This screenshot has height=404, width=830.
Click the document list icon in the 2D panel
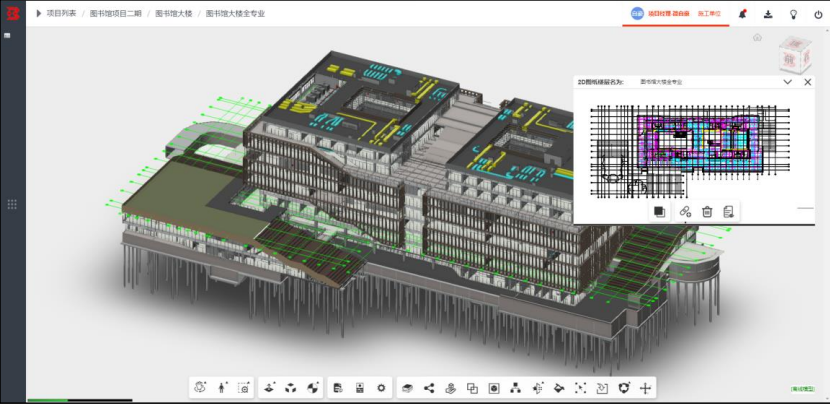[728, 212]
